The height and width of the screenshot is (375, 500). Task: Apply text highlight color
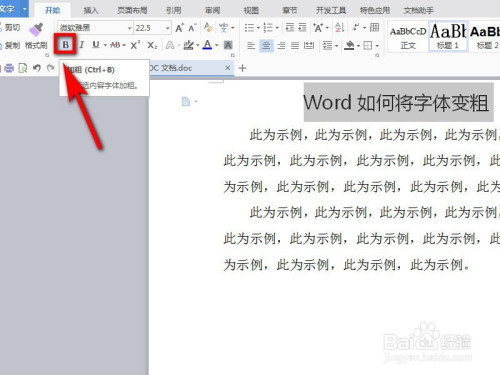pyautogui.click(x=189, y=45)
